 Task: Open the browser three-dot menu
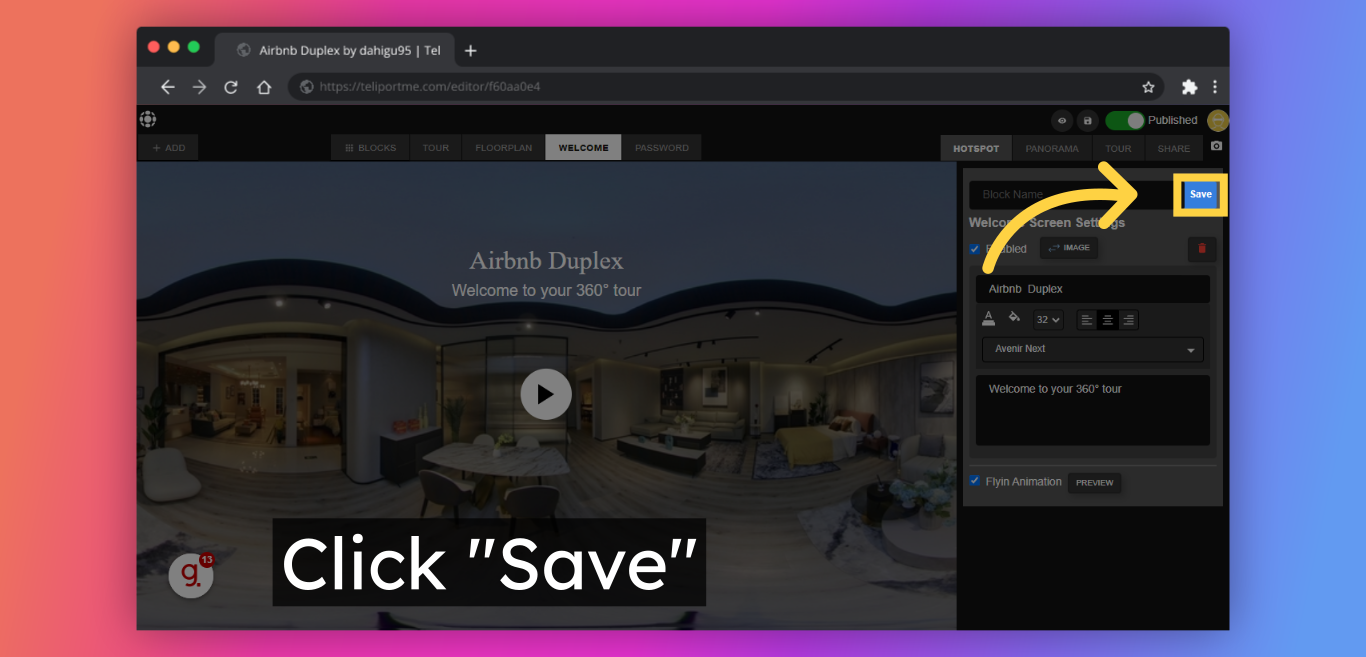[x=1215, y=87]
